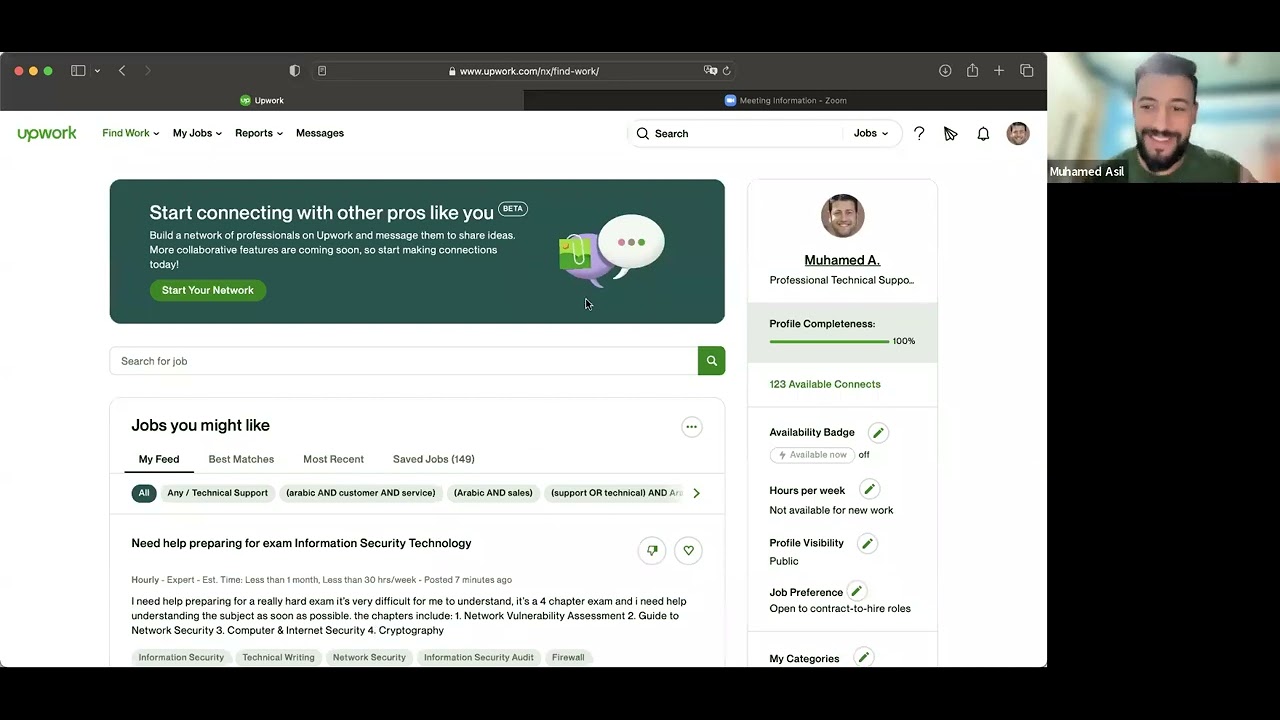Toggle the Safari sidebar icon
The width and height of the screenshot is (1280, 720).
(x=78, y=71)
